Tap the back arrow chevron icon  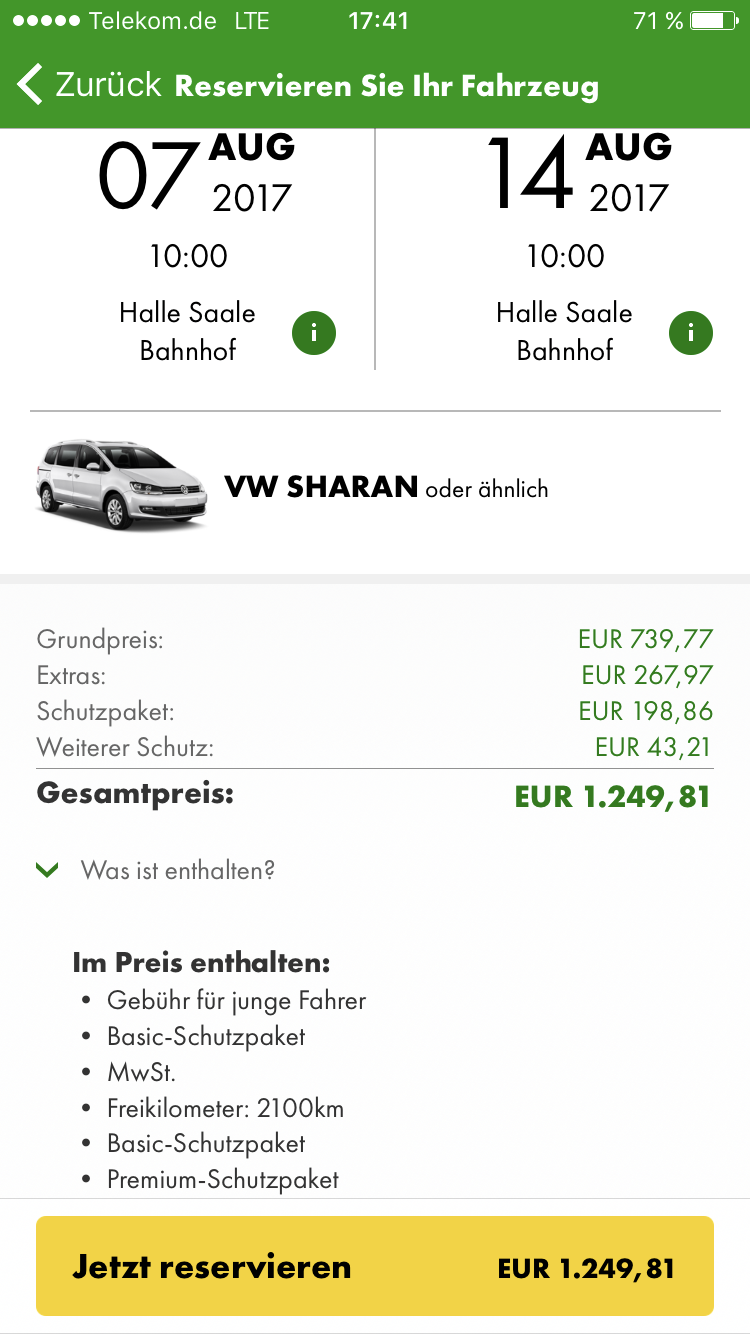[x=31, y=85]
